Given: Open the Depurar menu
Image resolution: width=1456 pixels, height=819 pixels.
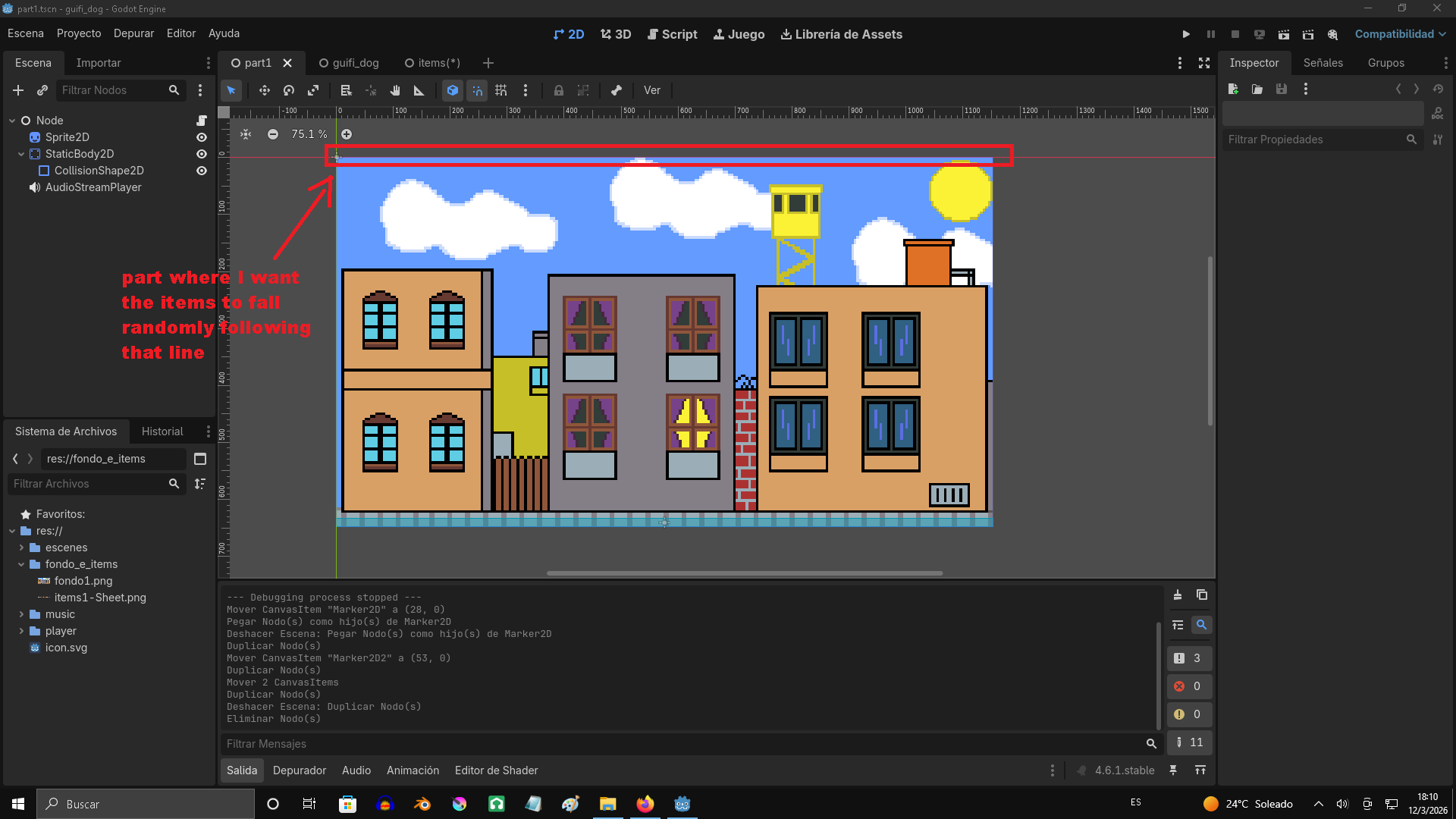Looking at the screenshot, I should 133,33.
